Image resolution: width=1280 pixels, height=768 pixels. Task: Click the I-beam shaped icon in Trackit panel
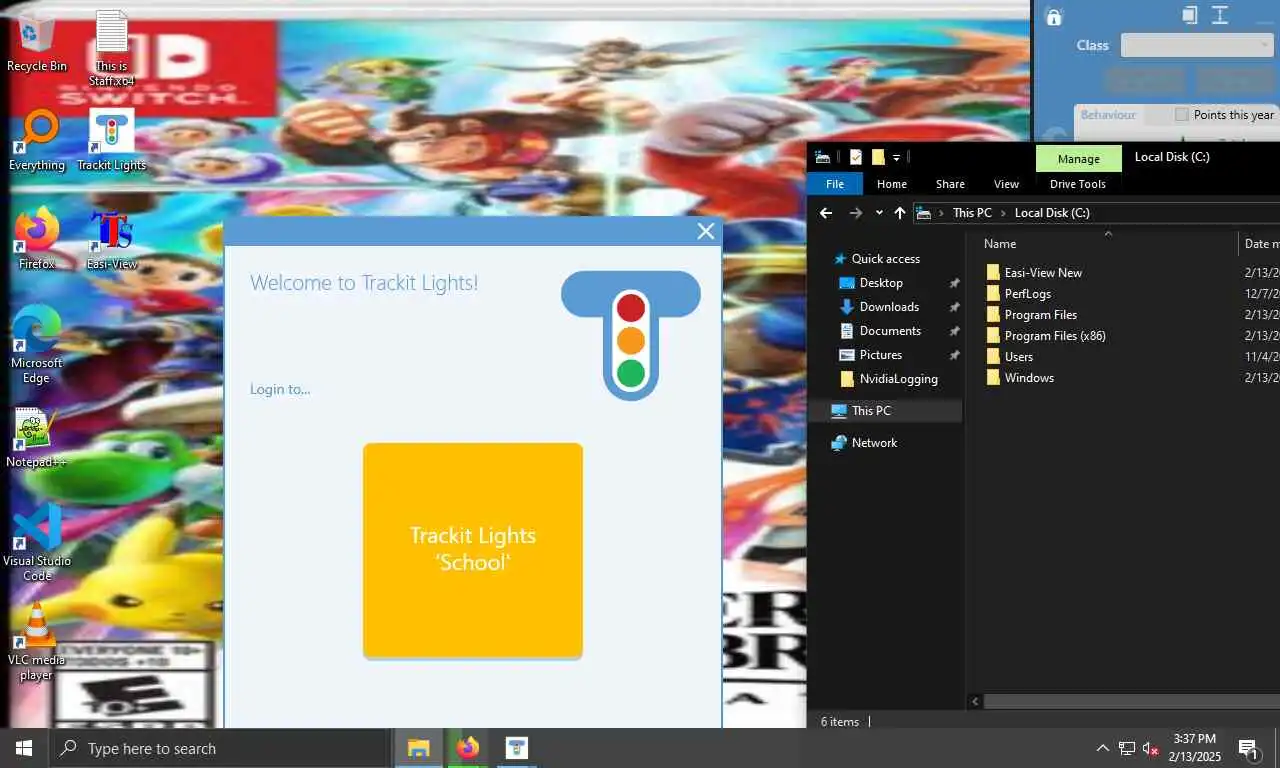[x=1220, y=15]
